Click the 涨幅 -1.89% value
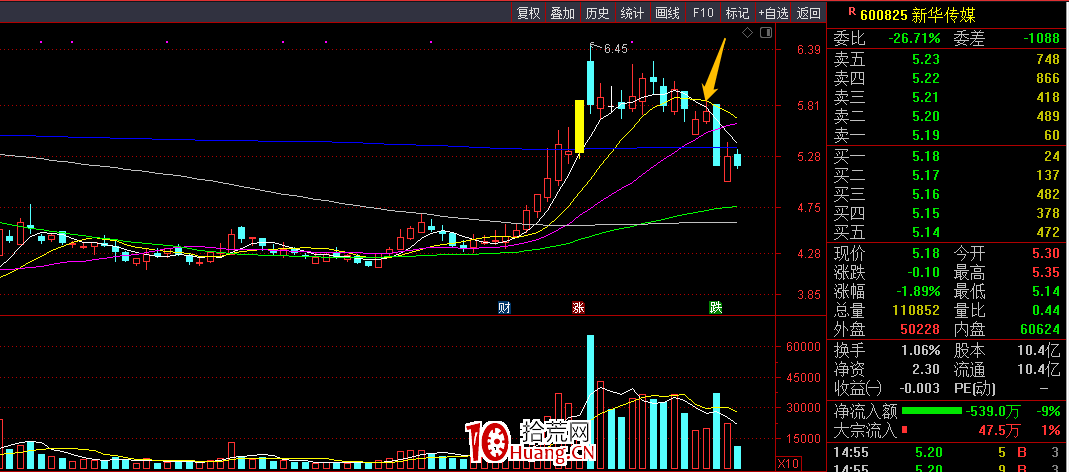 [x=917, y=292]
